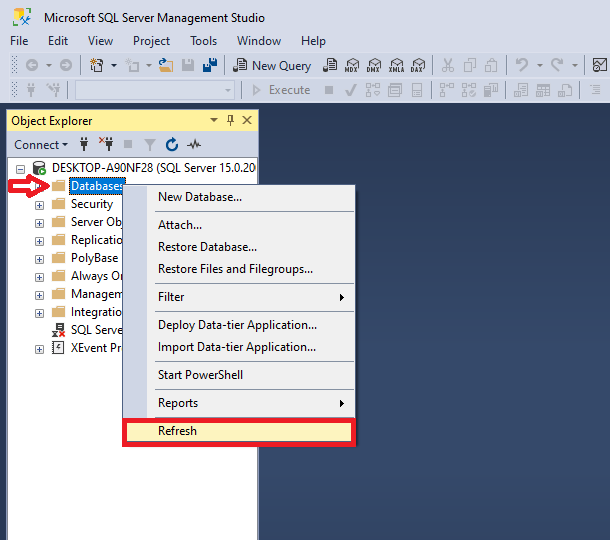Choose Deploy Data-tier Application...
This screenshot has height=540, width=610.
pyautogui.click(x=239, y=325)
